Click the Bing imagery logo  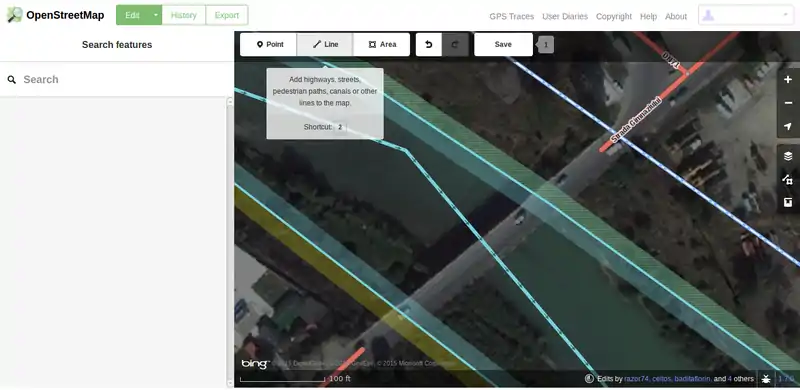pos(255,364)
